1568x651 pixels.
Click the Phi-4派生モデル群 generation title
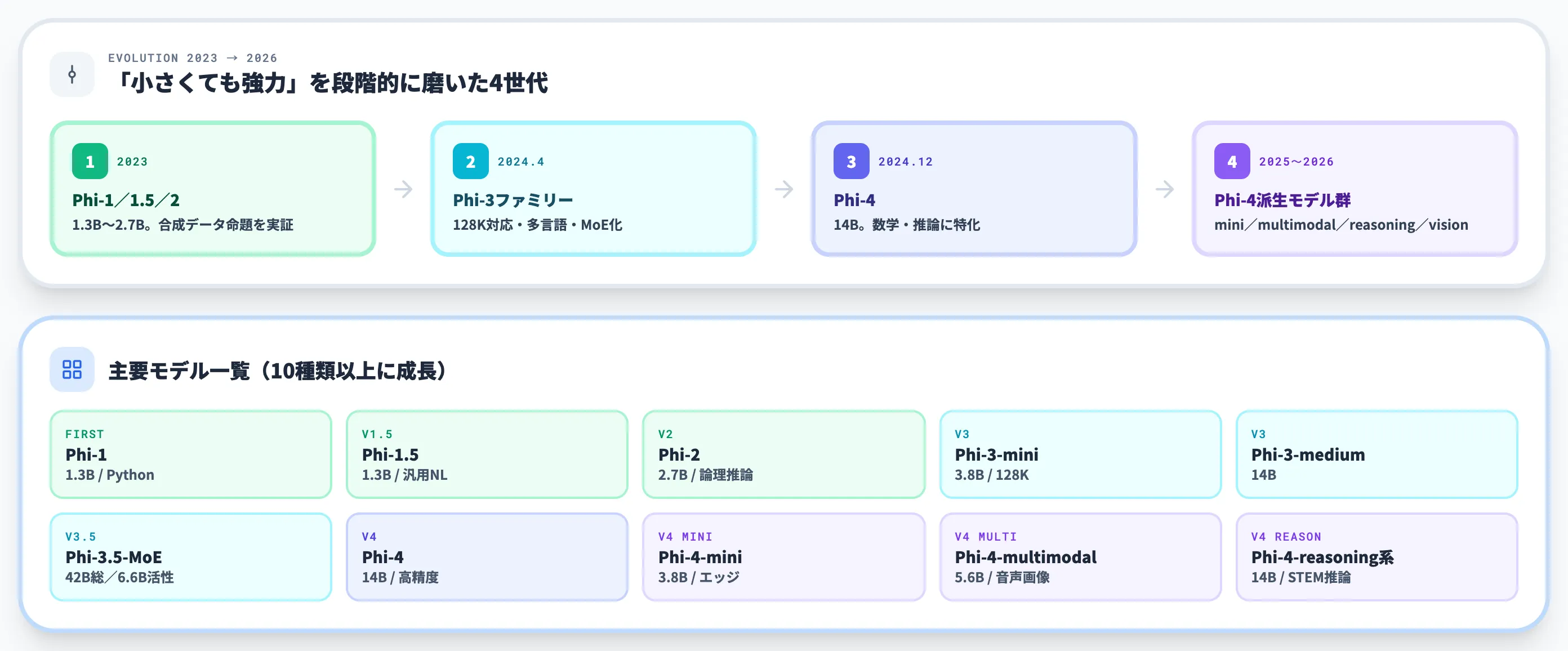coord(1282,200)
